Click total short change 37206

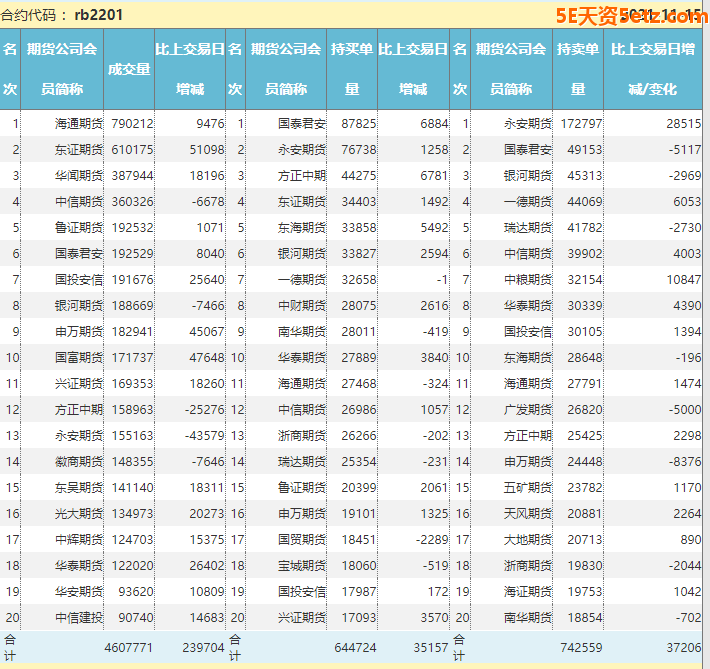(684, 648)
